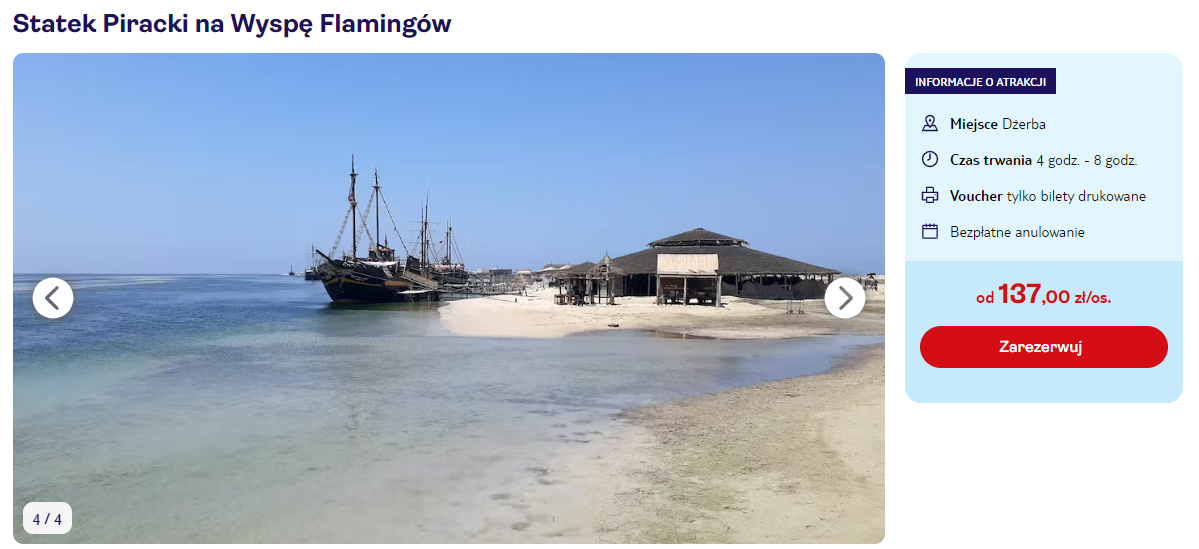Click the tylko bilety drukowane voucher text
Viewport: 1199px width, 549px height.
click(x=1076, y=197)
